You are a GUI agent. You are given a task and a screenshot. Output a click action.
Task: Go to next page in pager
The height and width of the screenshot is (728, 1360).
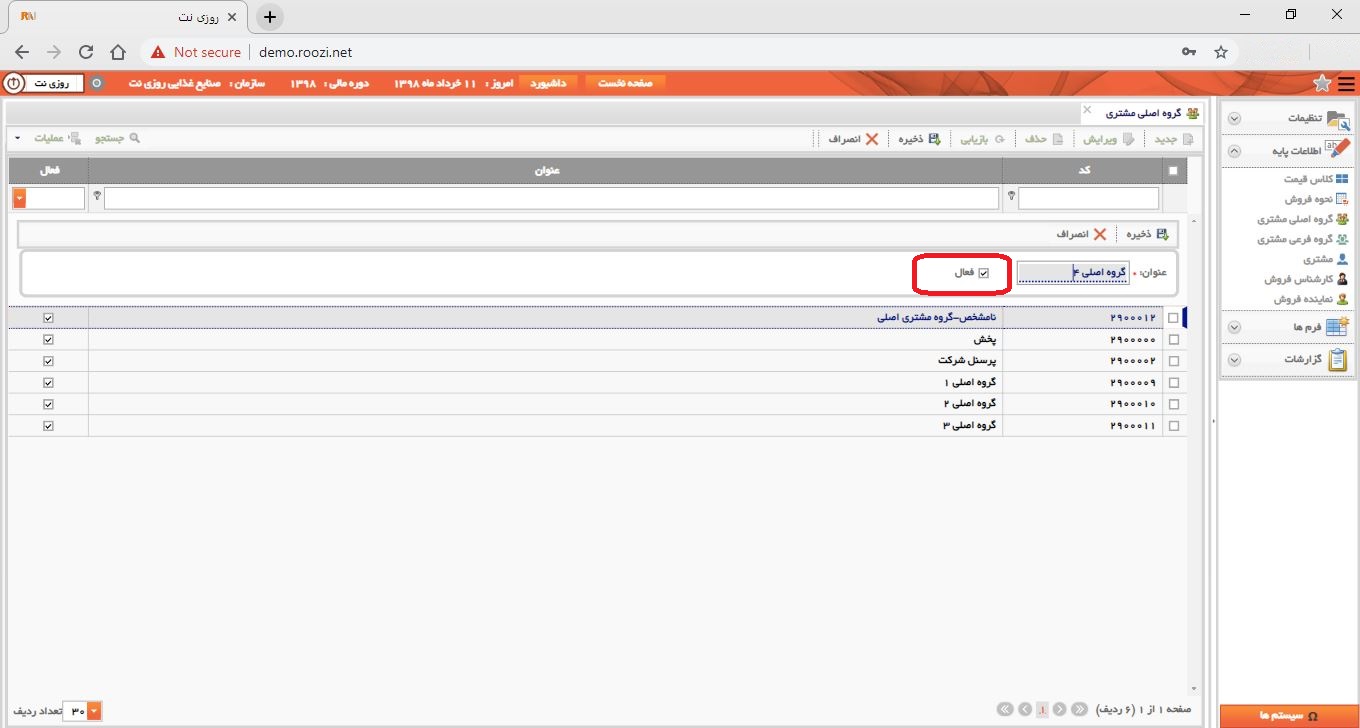[x=1025, y=709]
